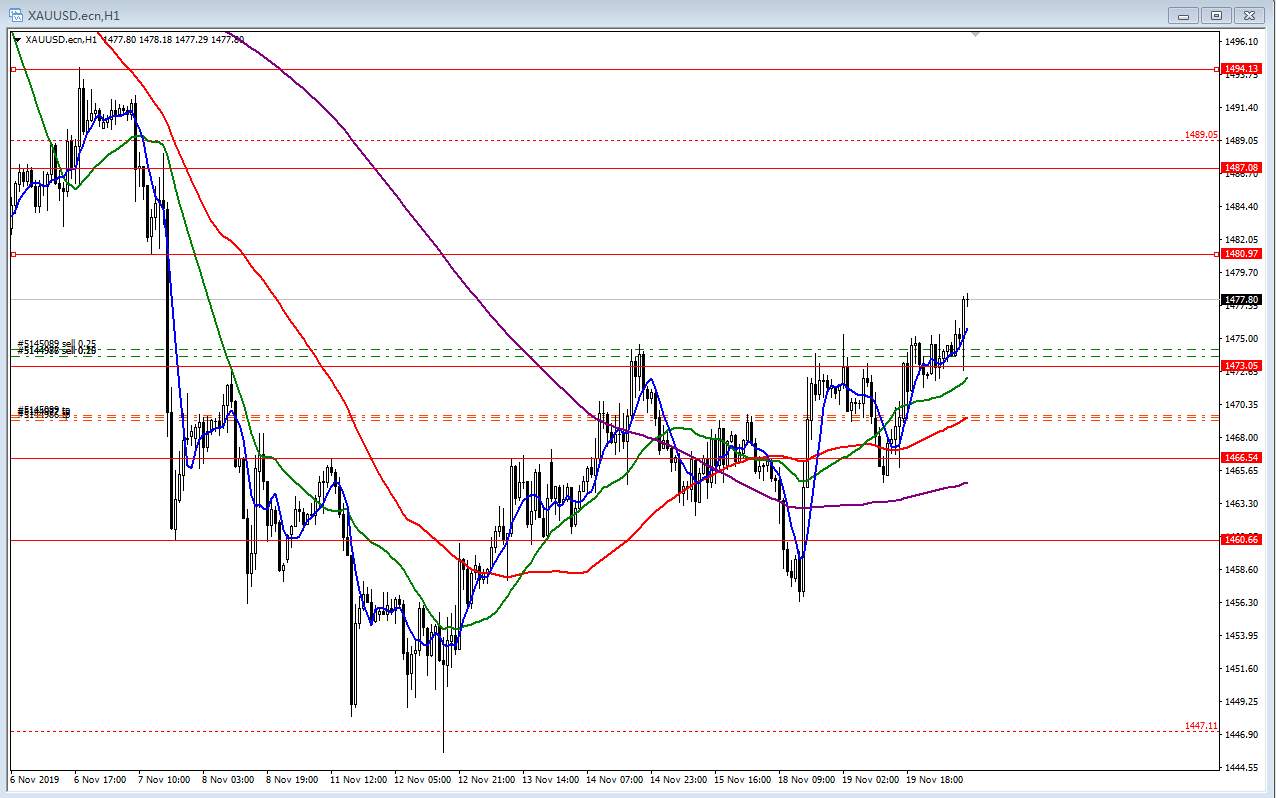Viewport: 1277px width, 798px height.
Task: Click price scale value 1444.55
Action: 1241,768
